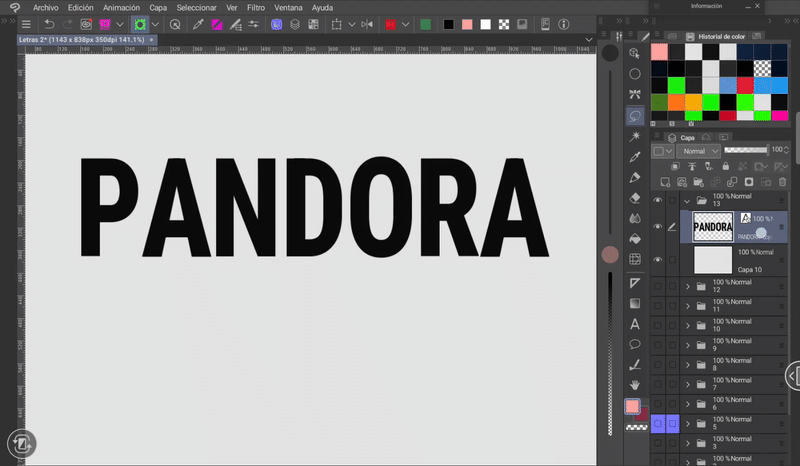The height and width of the screenshot is (466, 800).
Task: Show the folder 12 layer group
Action: pyautogui.click(x=658, y=286)
